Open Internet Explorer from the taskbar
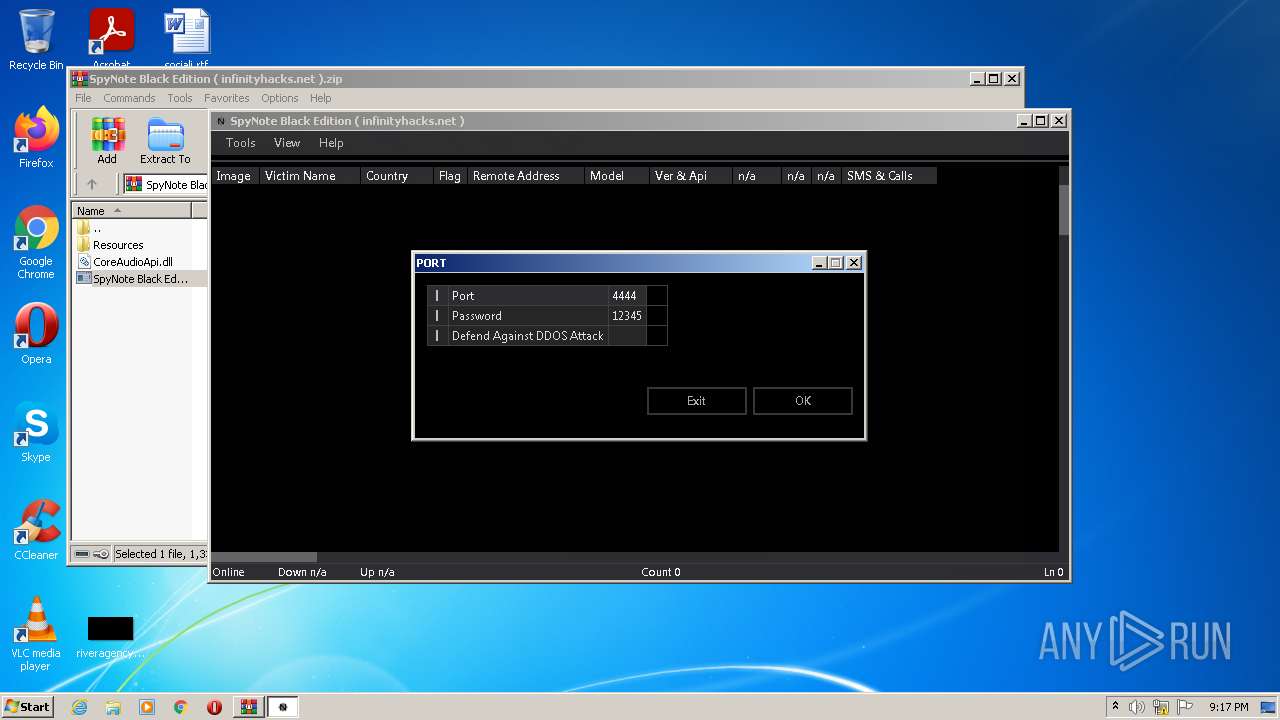 click(x=80, y=707)
